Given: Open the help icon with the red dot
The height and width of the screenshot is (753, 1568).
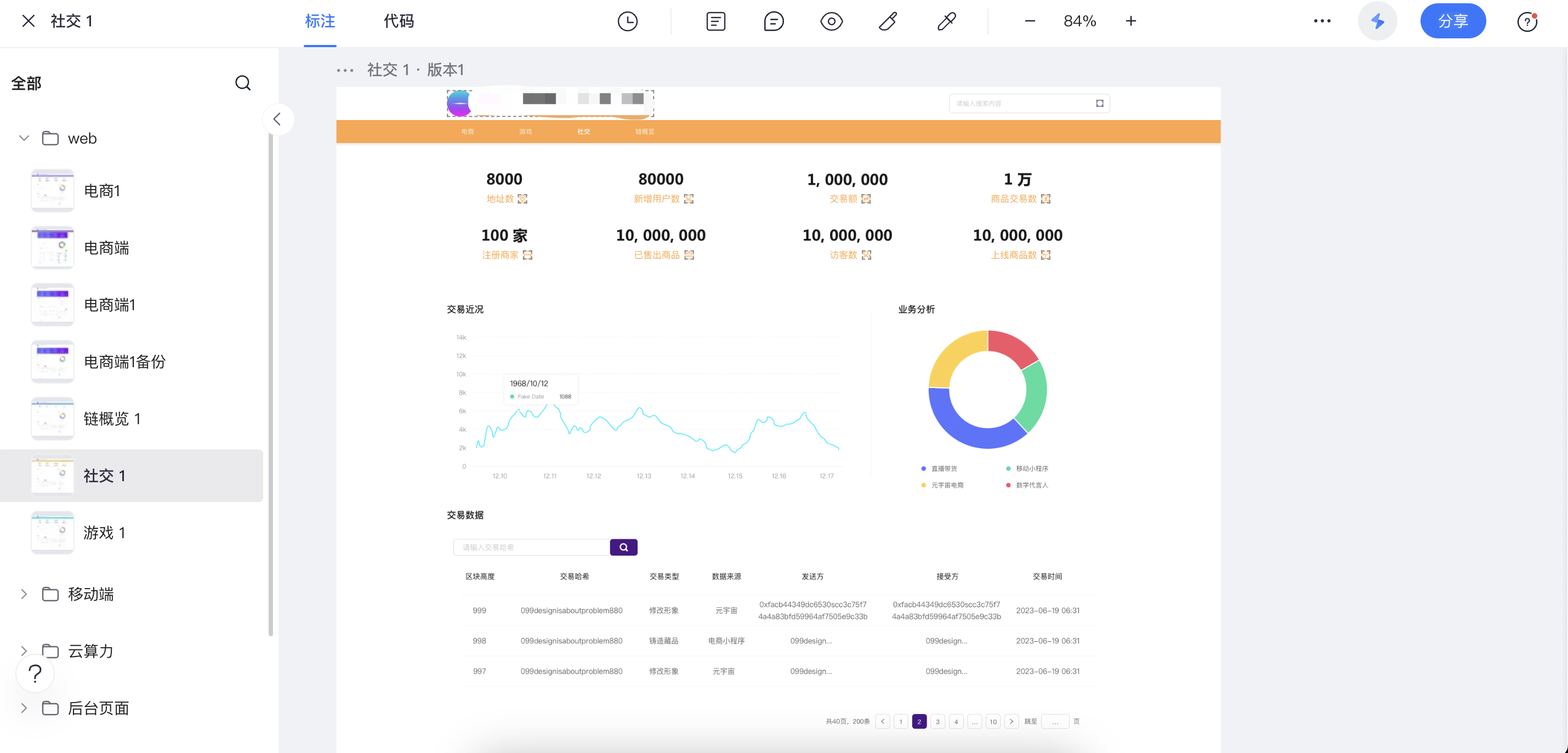Looking at the screenshot, I should click(1527, 22).
